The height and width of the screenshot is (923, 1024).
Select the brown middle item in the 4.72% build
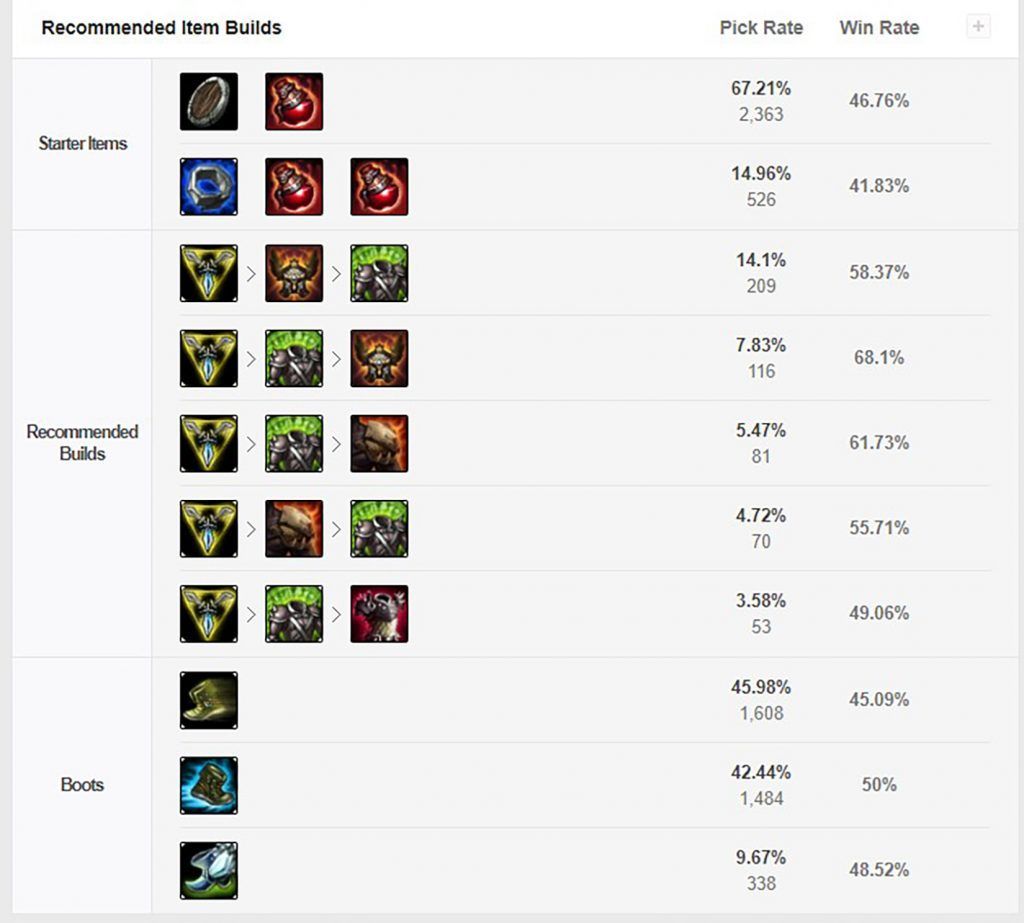click(294, 528)
